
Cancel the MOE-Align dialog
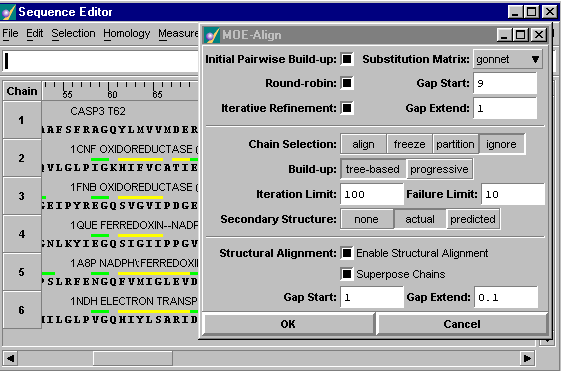[462, 324]
